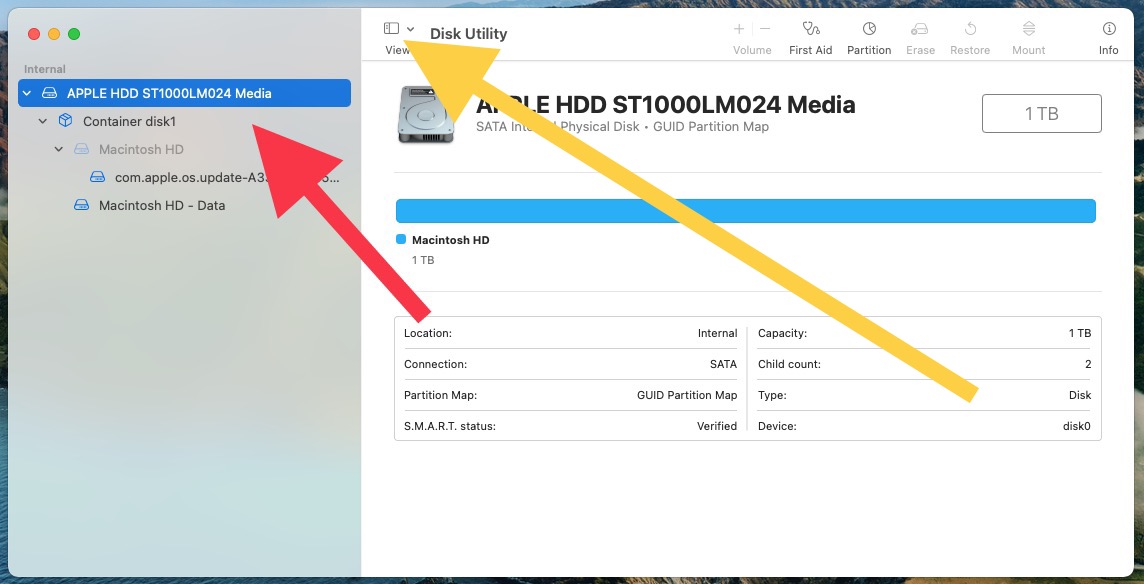Click the Disk Utility window title
The image size is (1144, 584).
click(x=468, y=34)
